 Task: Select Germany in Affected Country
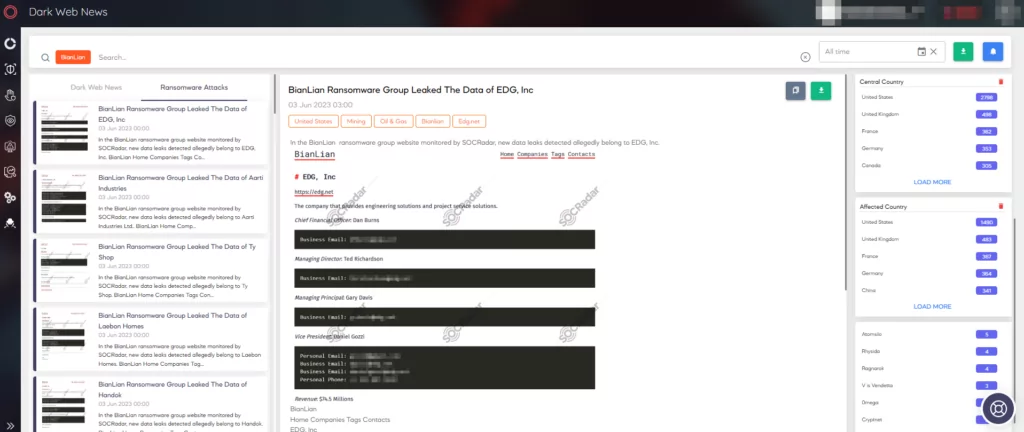click(929, 273)
